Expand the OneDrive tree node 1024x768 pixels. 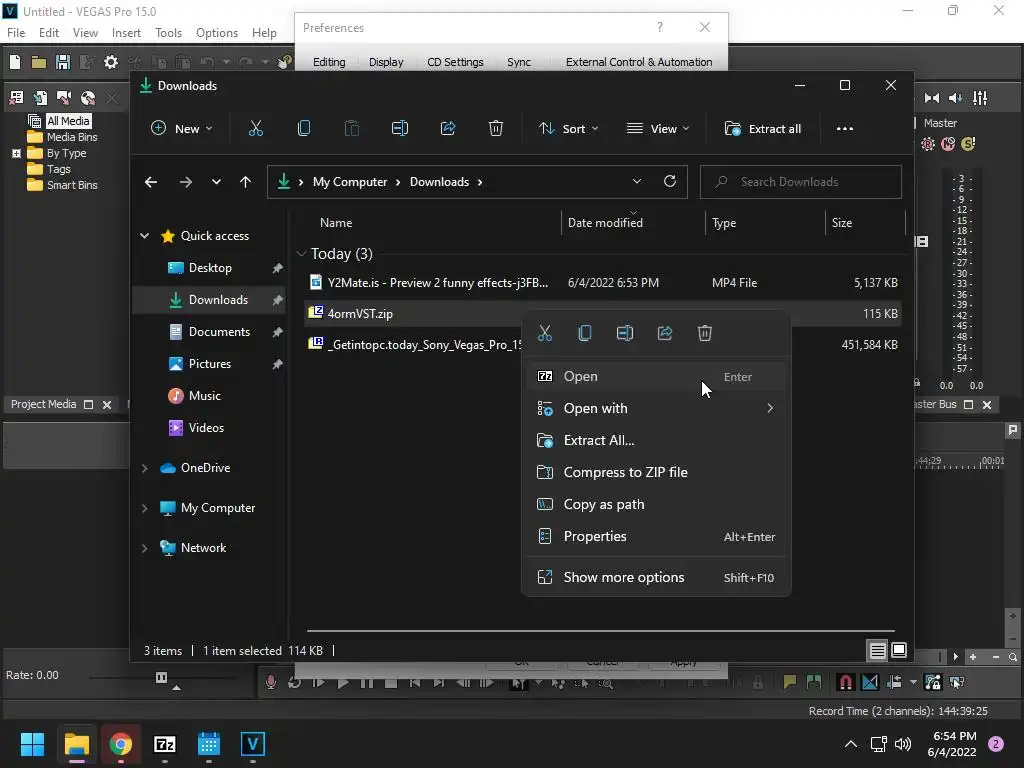click(x=144, y=468)
